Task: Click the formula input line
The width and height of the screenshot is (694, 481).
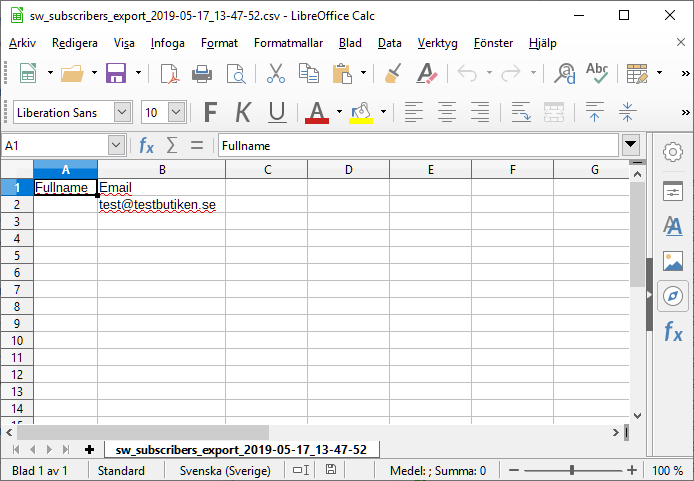Action: 418,145
